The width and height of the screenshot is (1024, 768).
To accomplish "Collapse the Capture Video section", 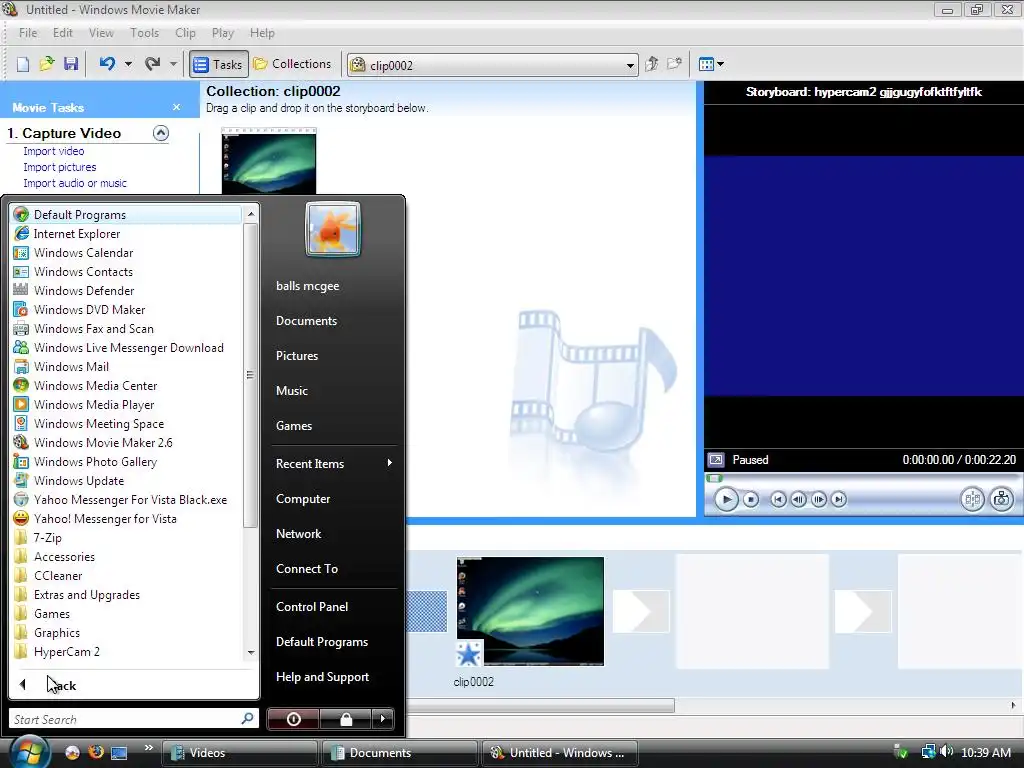I will click(161, 133).
